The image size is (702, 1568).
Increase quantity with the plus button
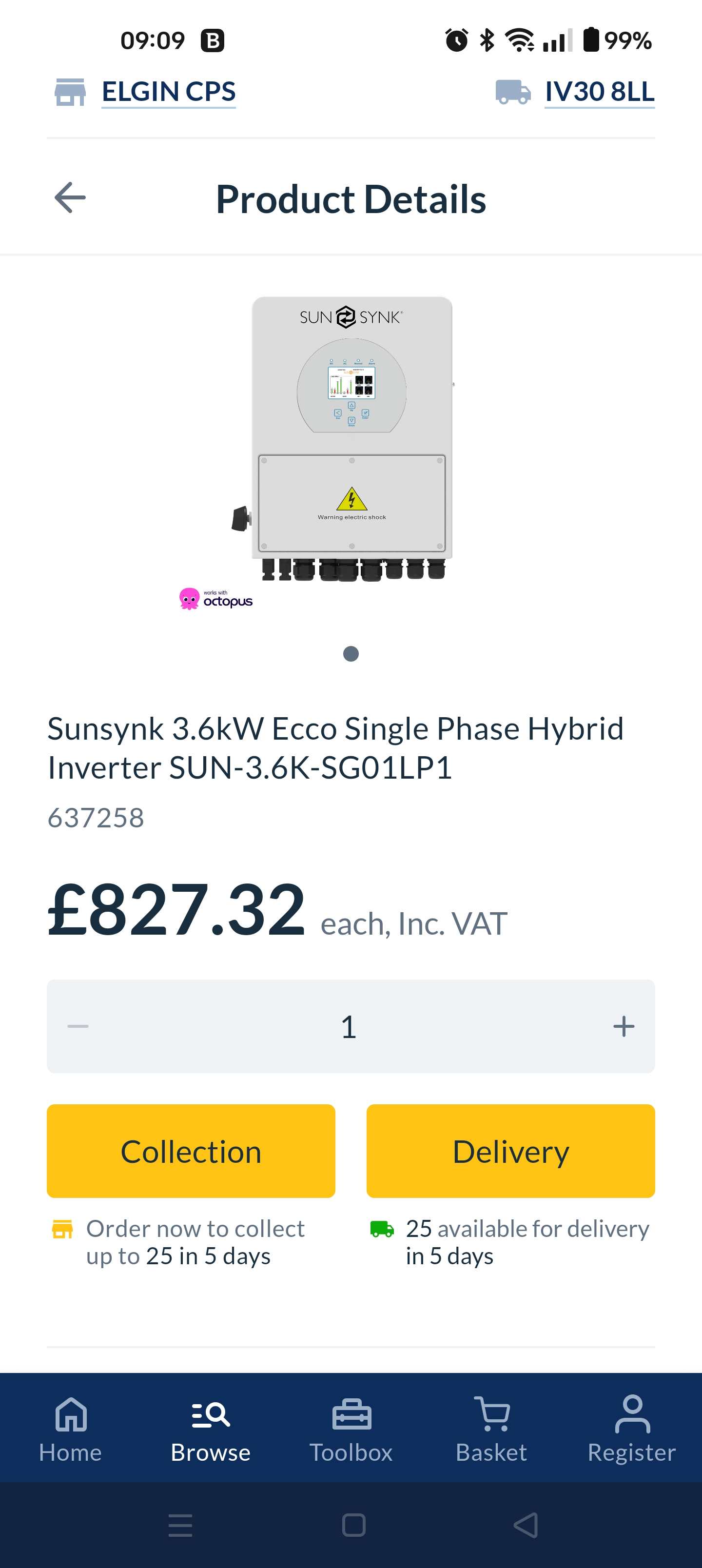[x=624, y=1026]
